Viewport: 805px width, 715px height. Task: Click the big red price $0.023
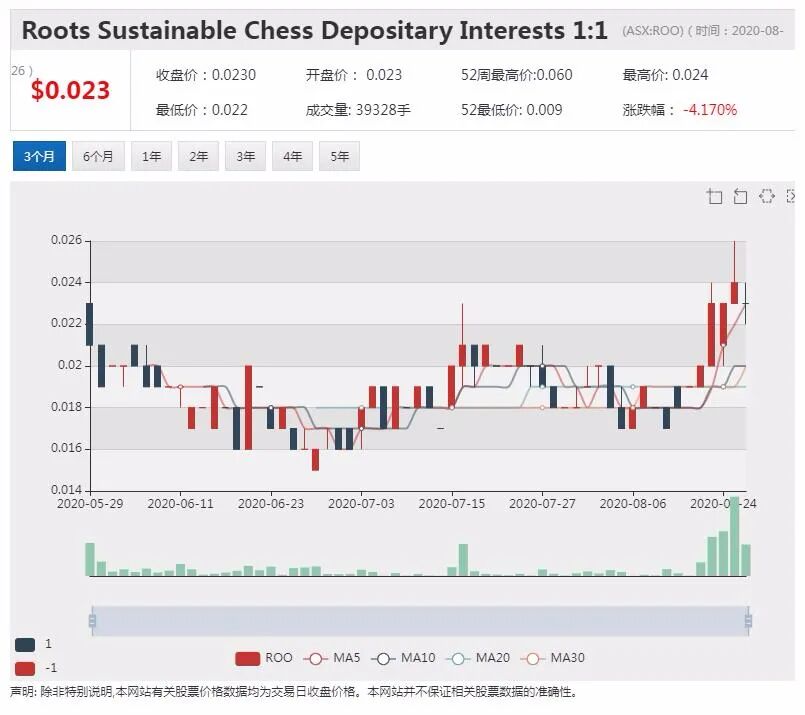(70, 90)
